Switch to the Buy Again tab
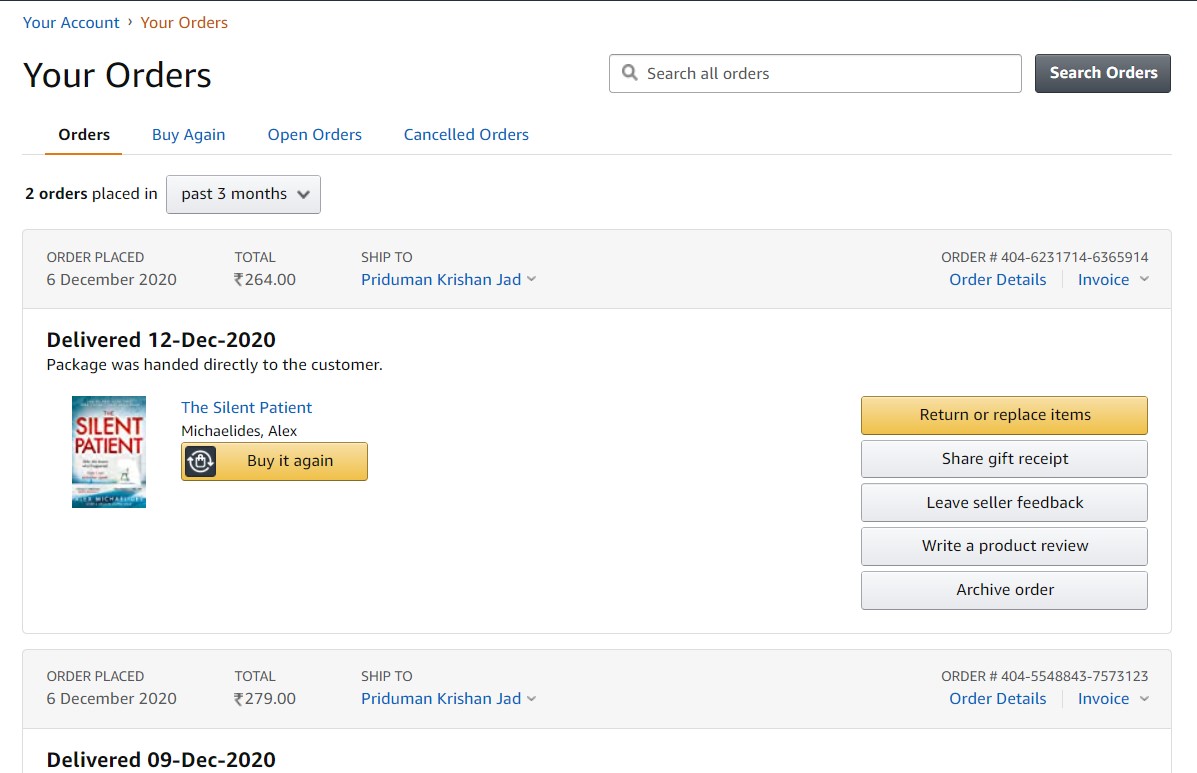Viewport: 1197px width, 773px height. click(x=188, y=134)
